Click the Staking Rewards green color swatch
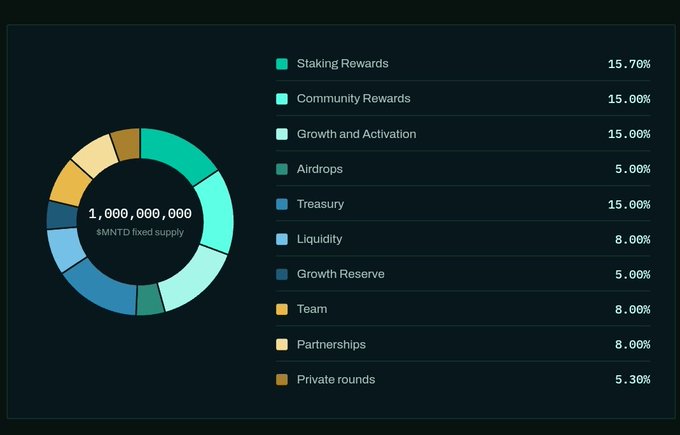Screen dimensions: 680x435 pyautogui.click(x=281, y=64)
